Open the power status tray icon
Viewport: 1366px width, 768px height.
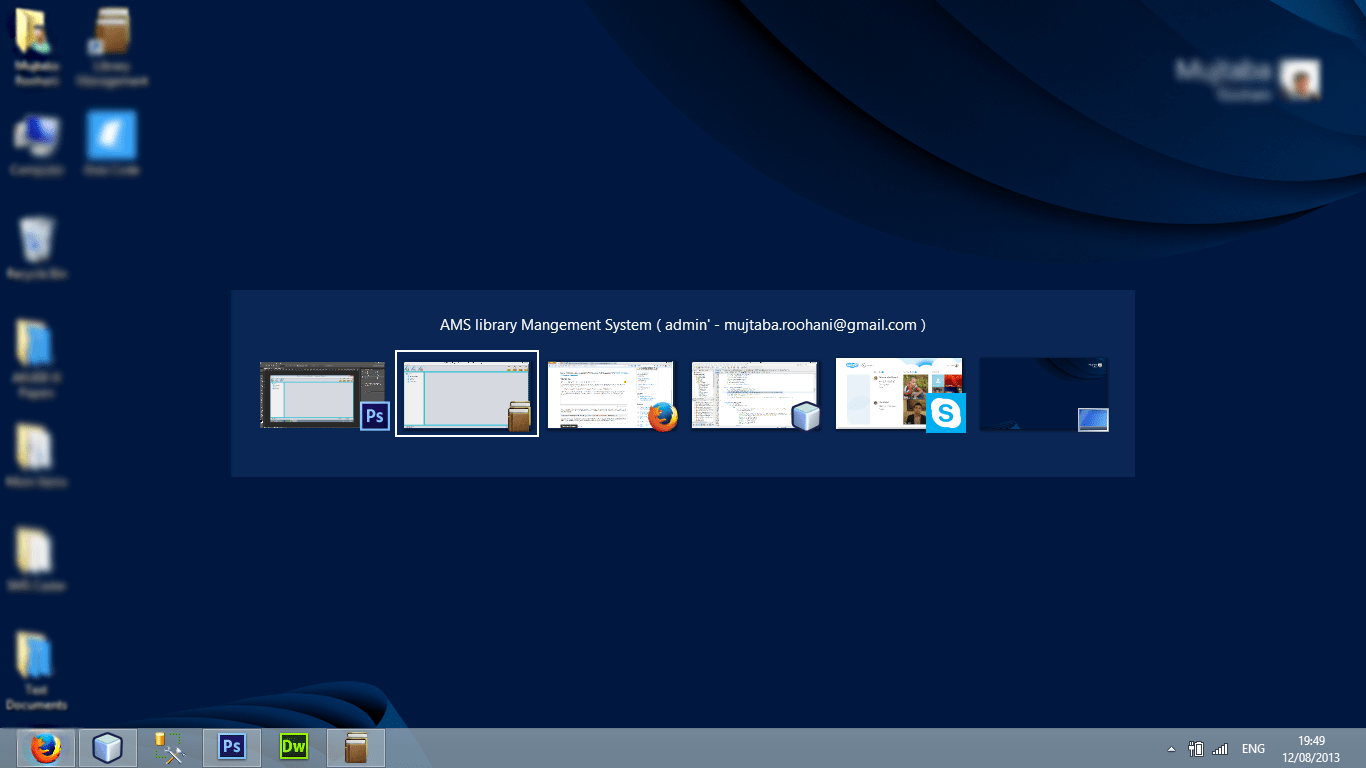1196,748
